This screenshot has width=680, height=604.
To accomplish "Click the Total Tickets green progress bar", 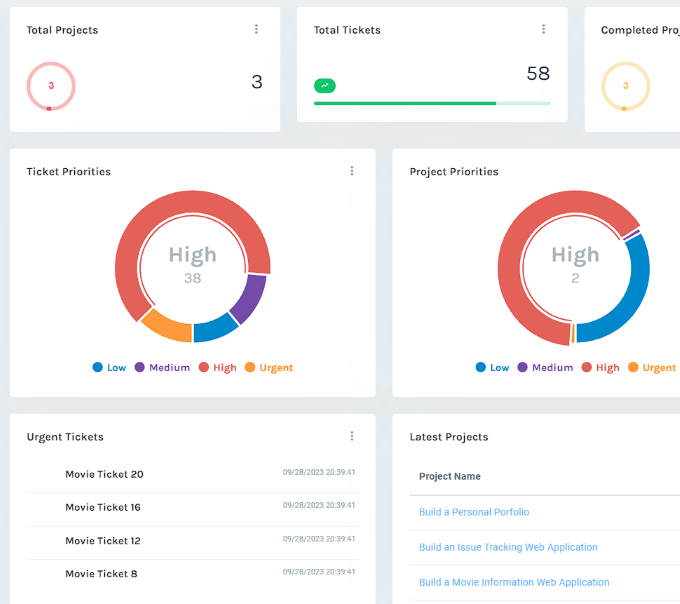I will coord(405,103).
